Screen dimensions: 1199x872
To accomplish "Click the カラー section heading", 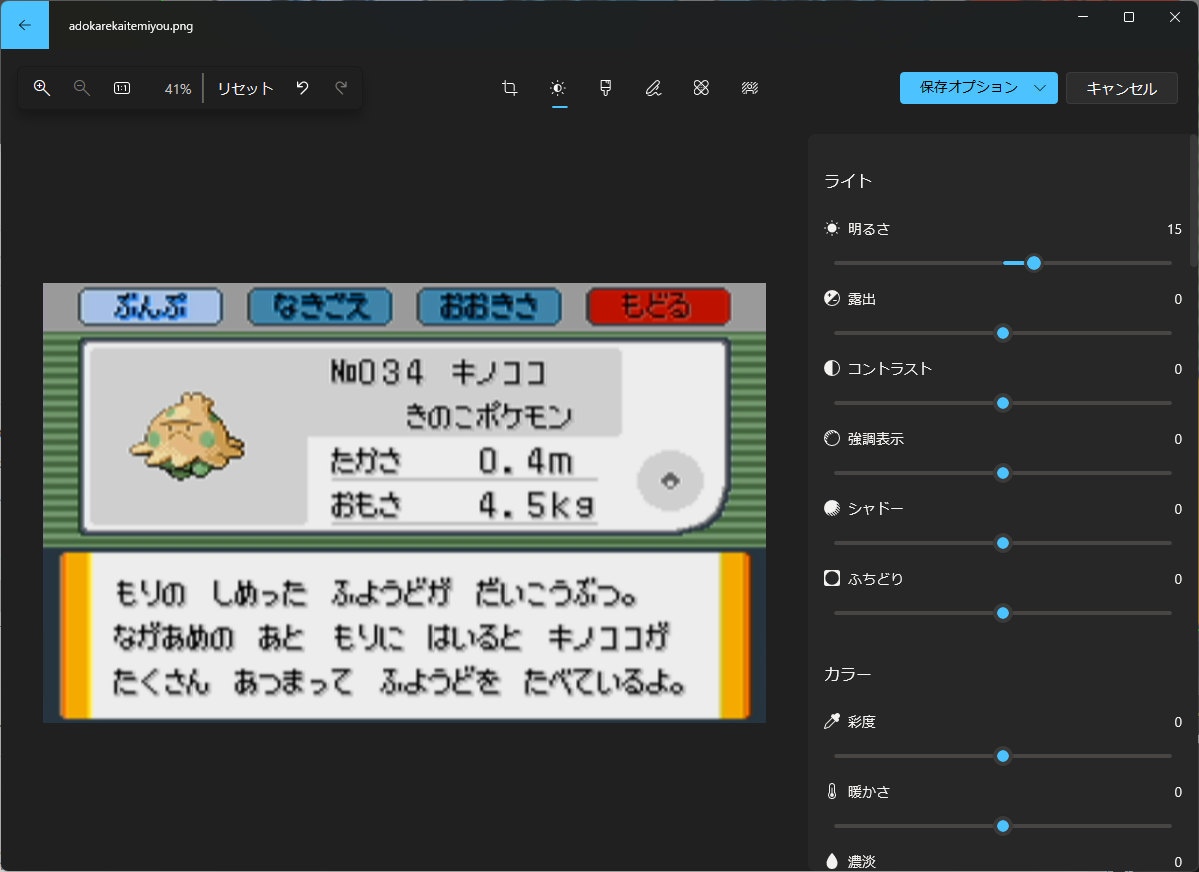I will point(847,675).
